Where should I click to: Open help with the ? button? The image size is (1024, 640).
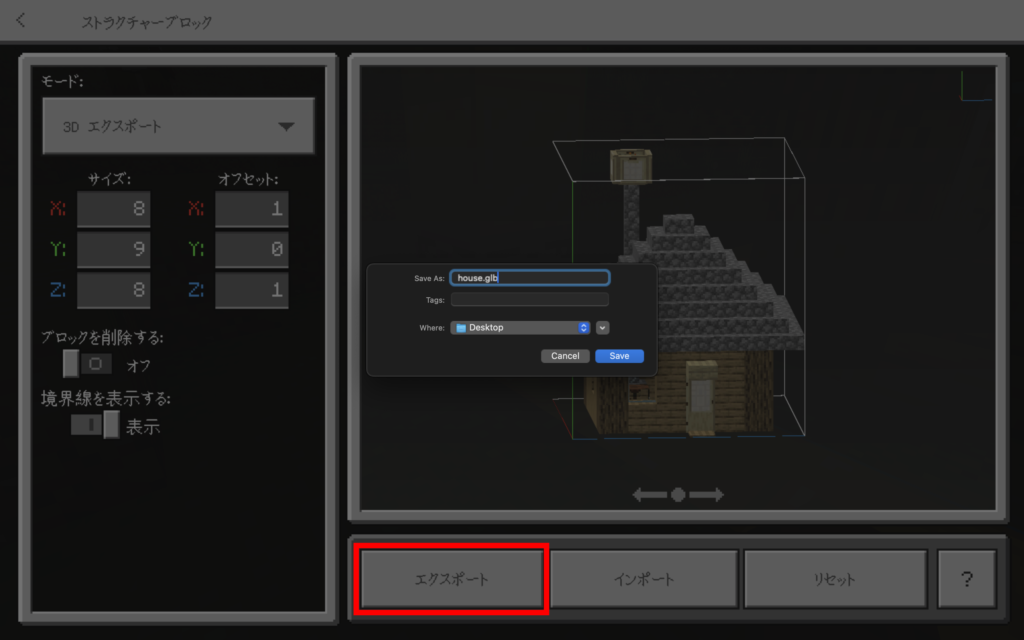point(966,579)
